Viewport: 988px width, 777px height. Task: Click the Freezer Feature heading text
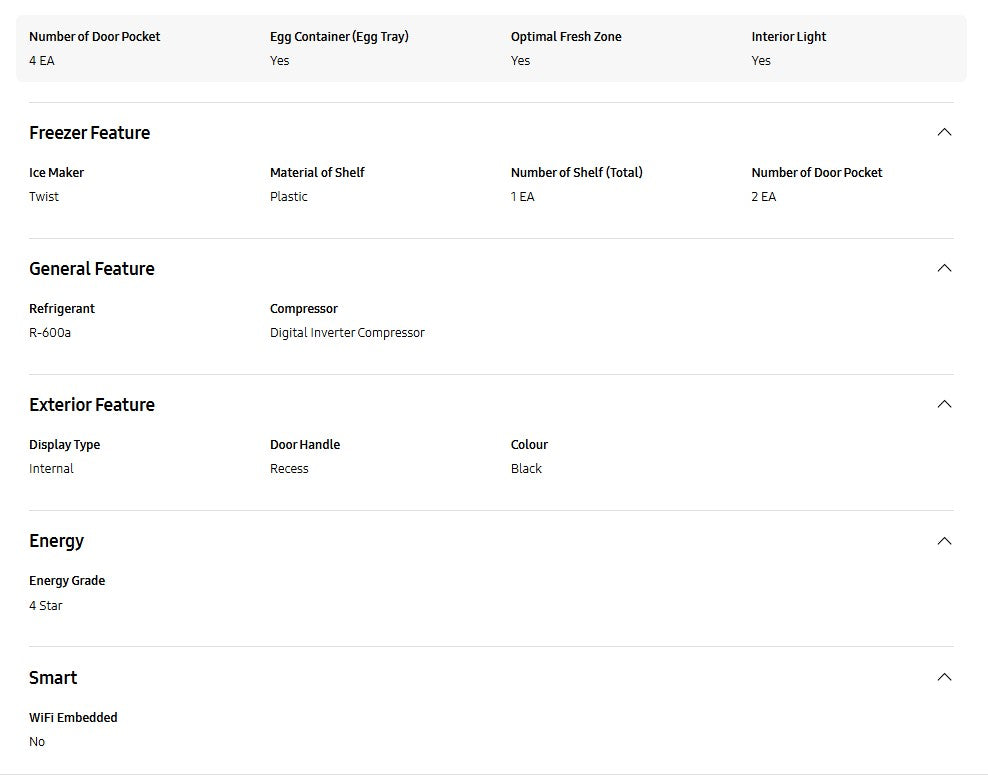(89, 133)
